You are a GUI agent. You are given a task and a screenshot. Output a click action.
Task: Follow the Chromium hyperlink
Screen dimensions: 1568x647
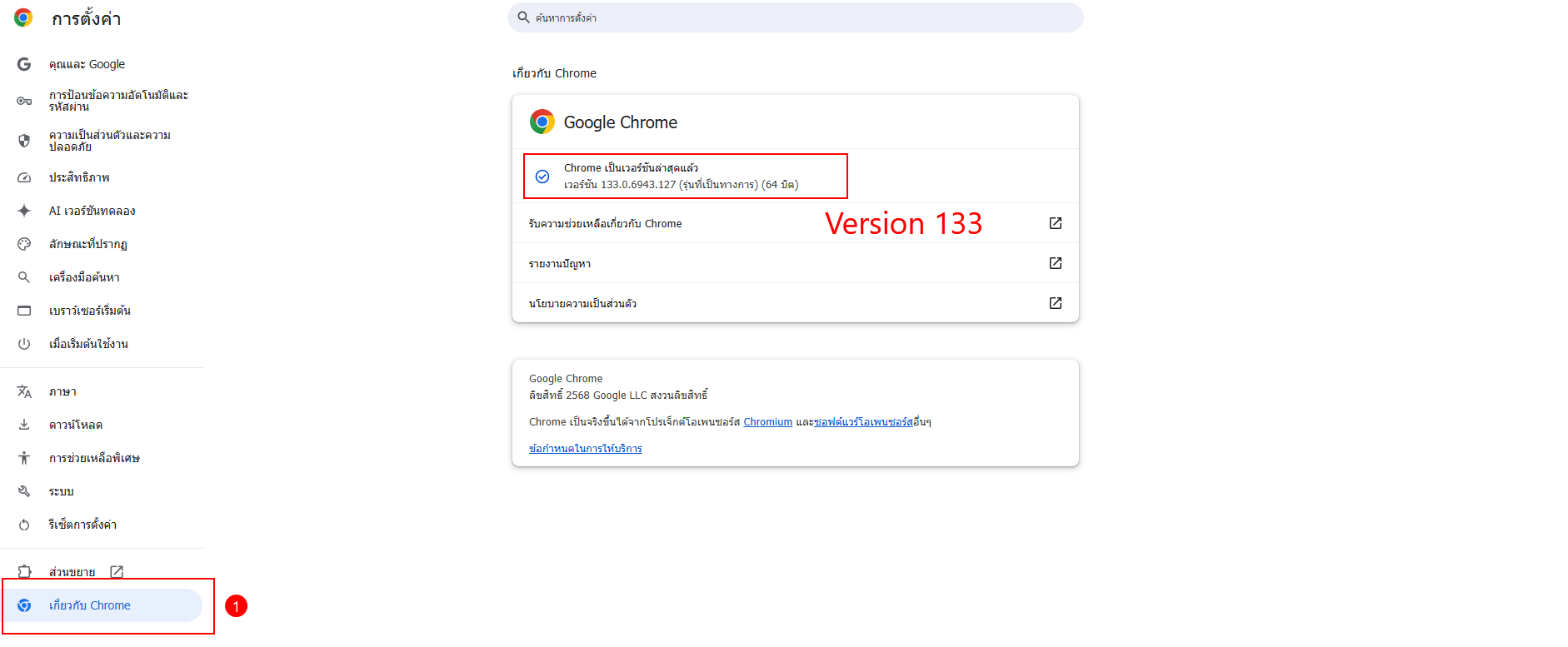pos(767,422)
